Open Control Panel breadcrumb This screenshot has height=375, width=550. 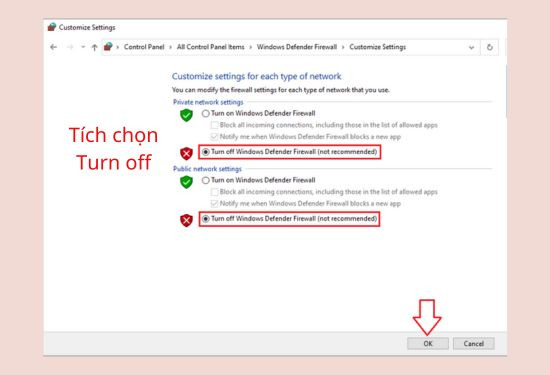144,47
